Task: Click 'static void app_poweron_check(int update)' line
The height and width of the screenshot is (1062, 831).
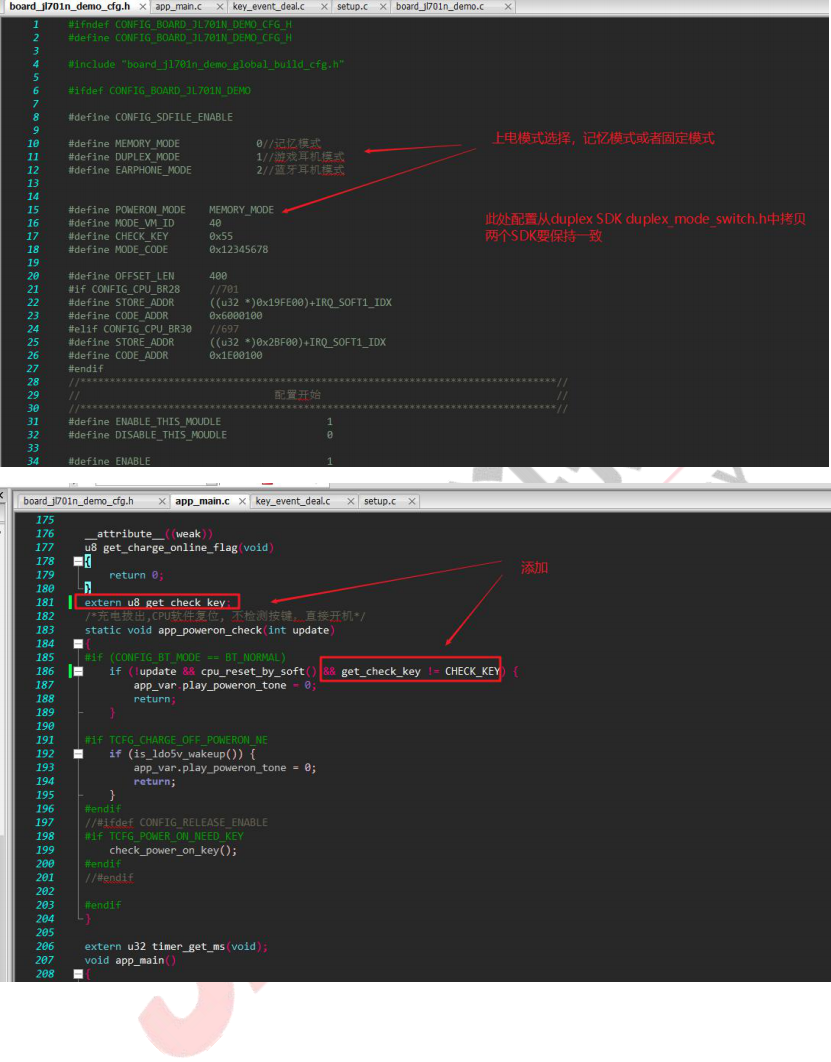Action: pos(209,630)
